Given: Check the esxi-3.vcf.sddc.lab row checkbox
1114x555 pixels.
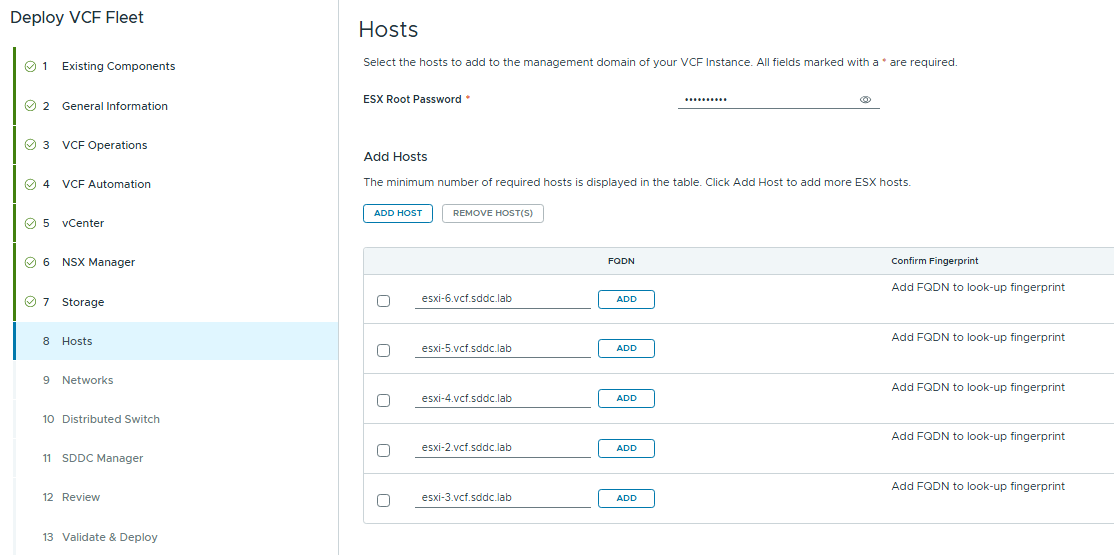Looking at the screenshot, I should point(383,500).
